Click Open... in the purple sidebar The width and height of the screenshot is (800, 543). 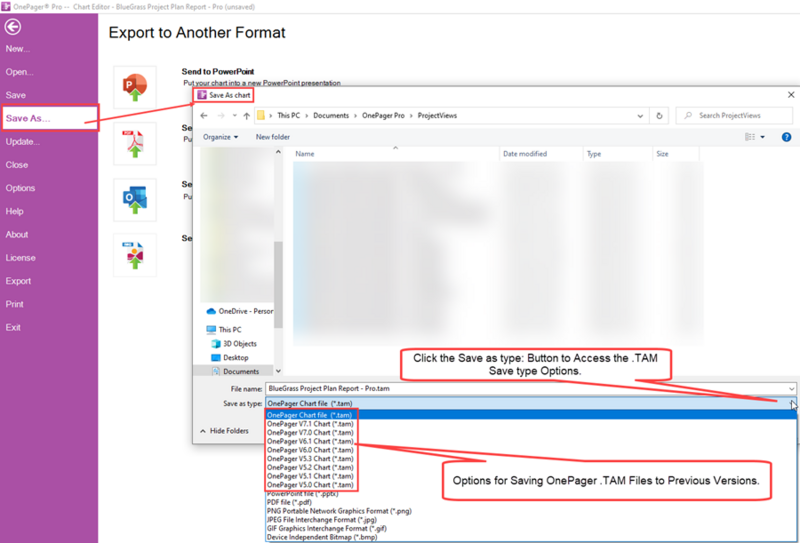click(x=19, y=72)
